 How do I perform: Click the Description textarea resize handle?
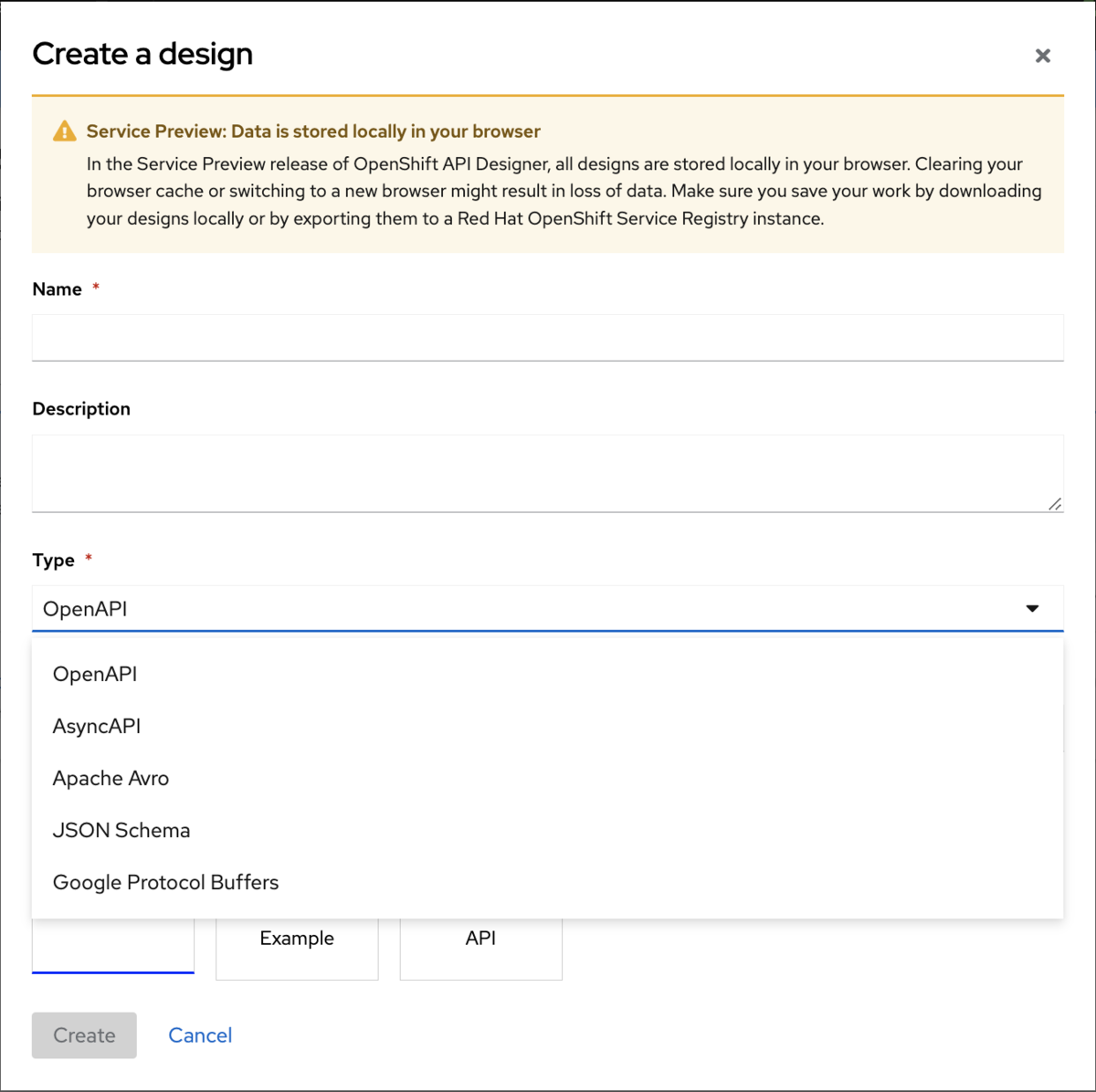(x=1055, y=503)
